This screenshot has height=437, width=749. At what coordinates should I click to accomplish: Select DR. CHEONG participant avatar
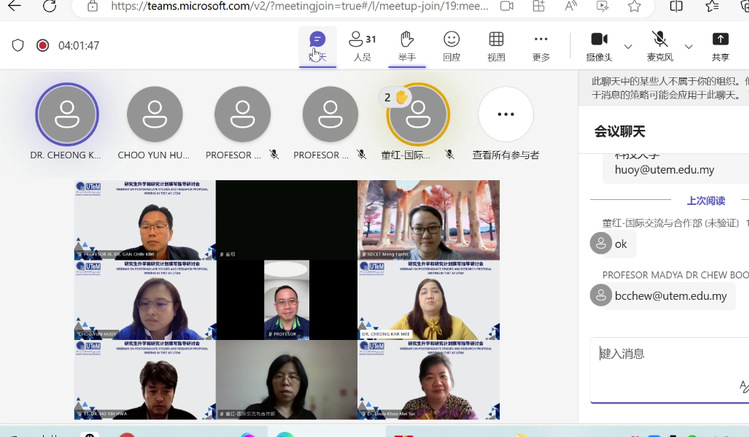[67, 114]
